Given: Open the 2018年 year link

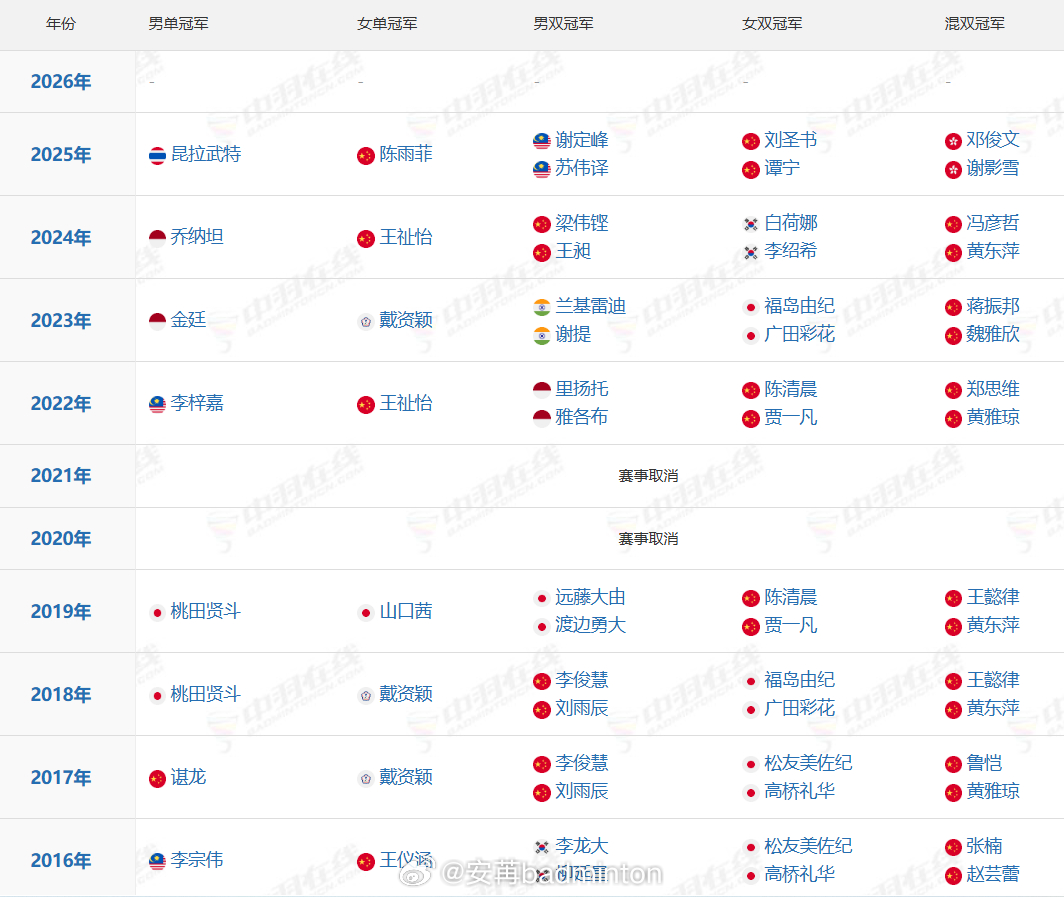Looking at the screenshot, I should point(61,695).
